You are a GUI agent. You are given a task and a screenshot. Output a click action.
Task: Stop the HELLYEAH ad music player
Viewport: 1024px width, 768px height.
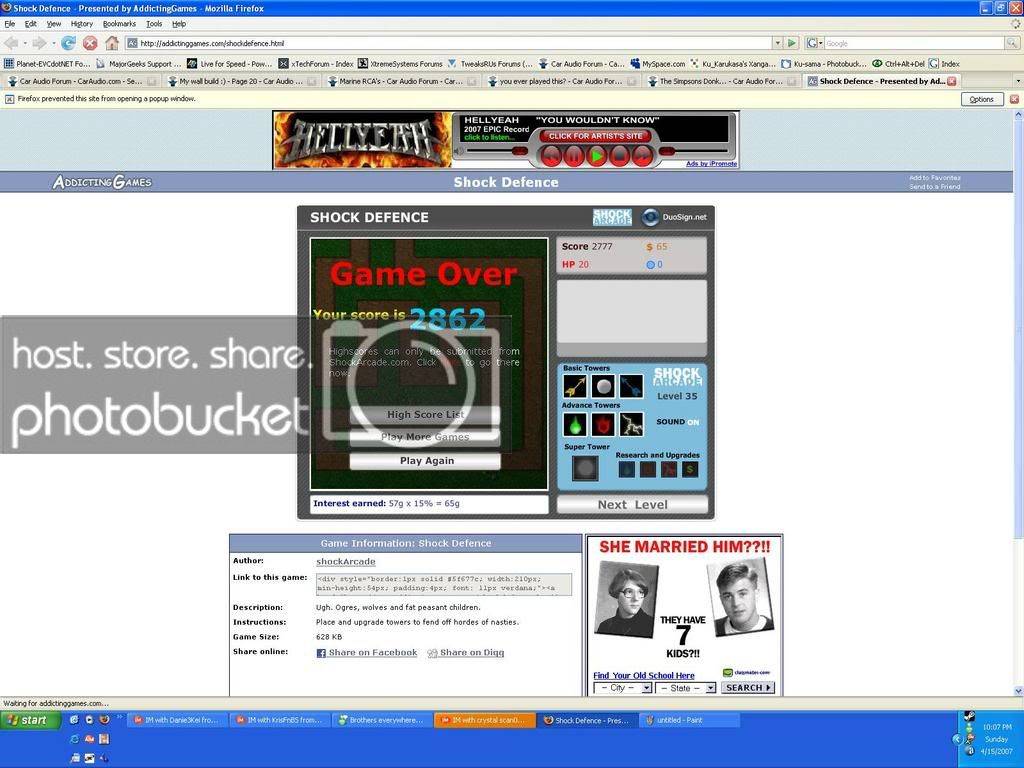[619, 155]
